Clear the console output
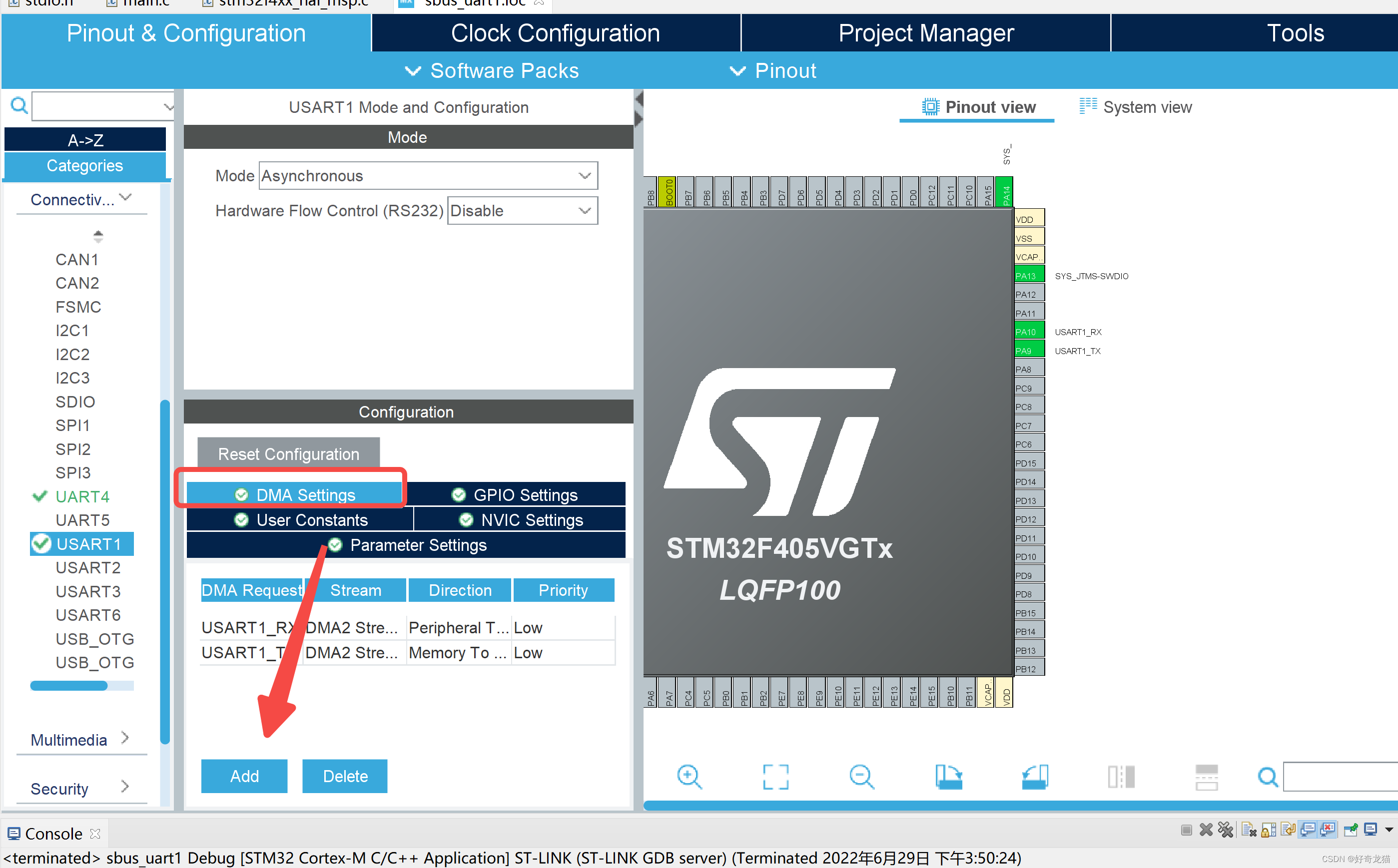This screenshot has width=1398, height=868. [x=1249, y=830]
